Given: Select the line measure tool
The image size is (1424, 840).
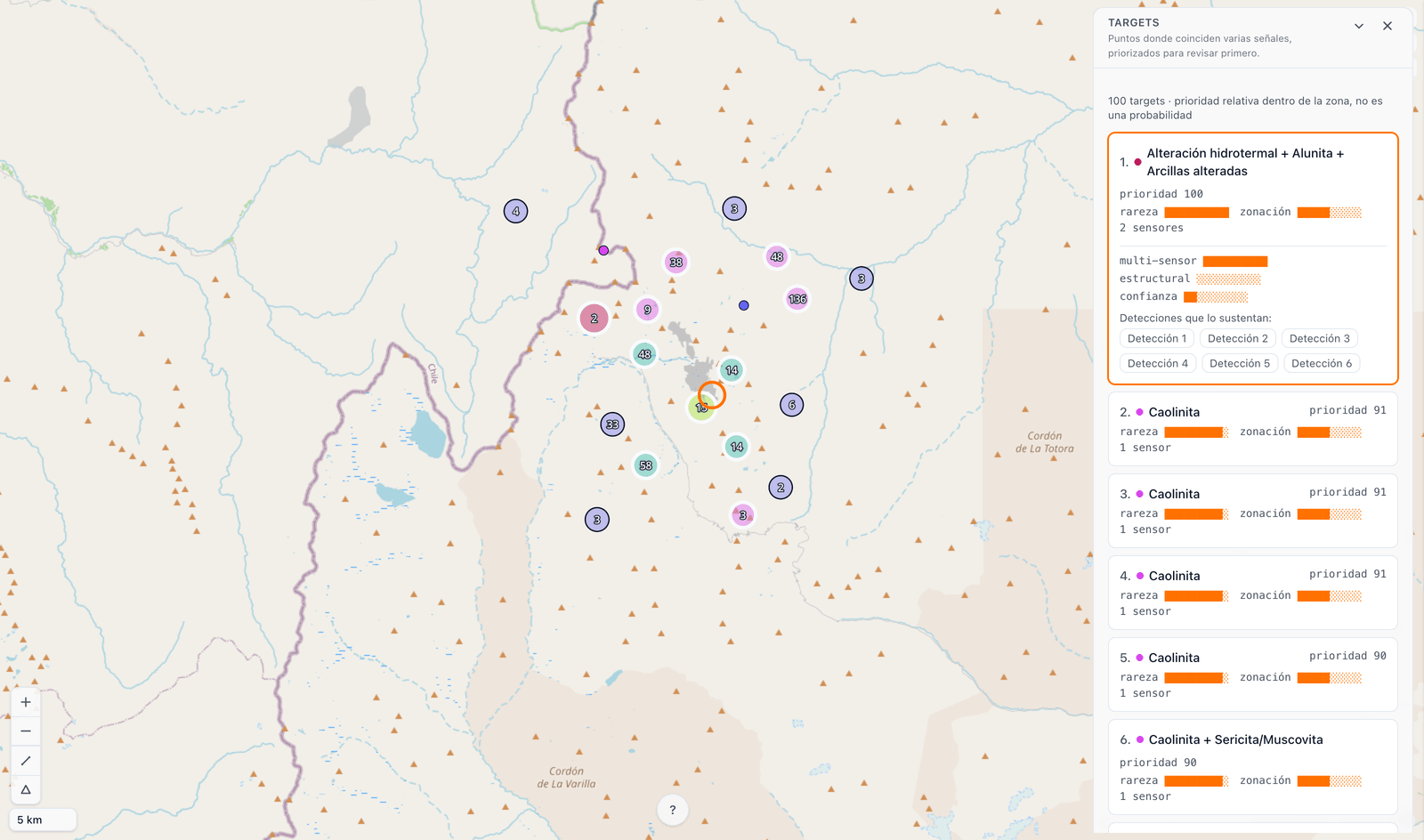Looking at the screenshot, I should (26, 761).
